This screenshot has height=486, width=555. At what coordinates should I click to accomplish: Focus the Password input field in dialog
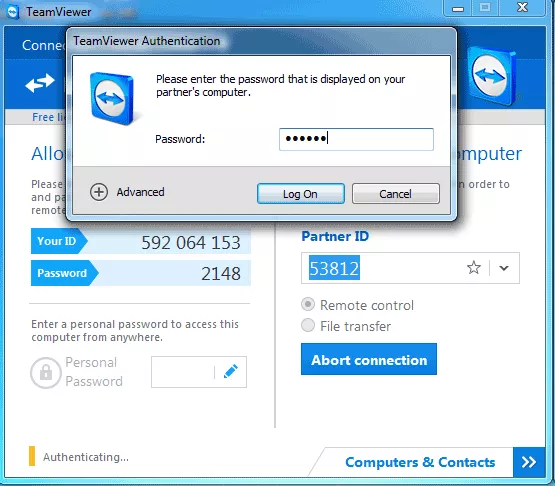(x=356, y=139)
